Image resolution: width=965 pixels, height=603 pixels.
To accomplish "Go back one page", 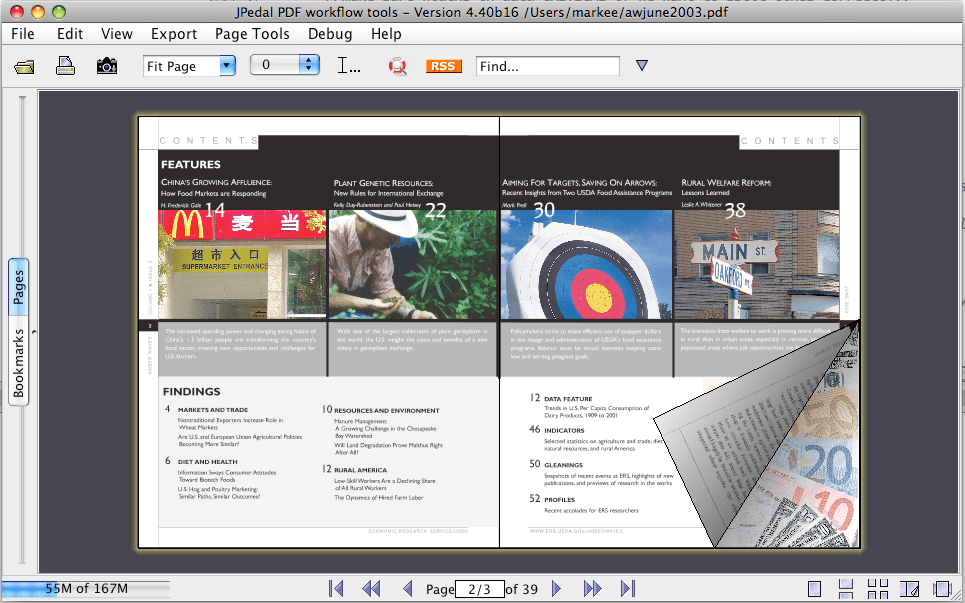I will tap(407, 589).
